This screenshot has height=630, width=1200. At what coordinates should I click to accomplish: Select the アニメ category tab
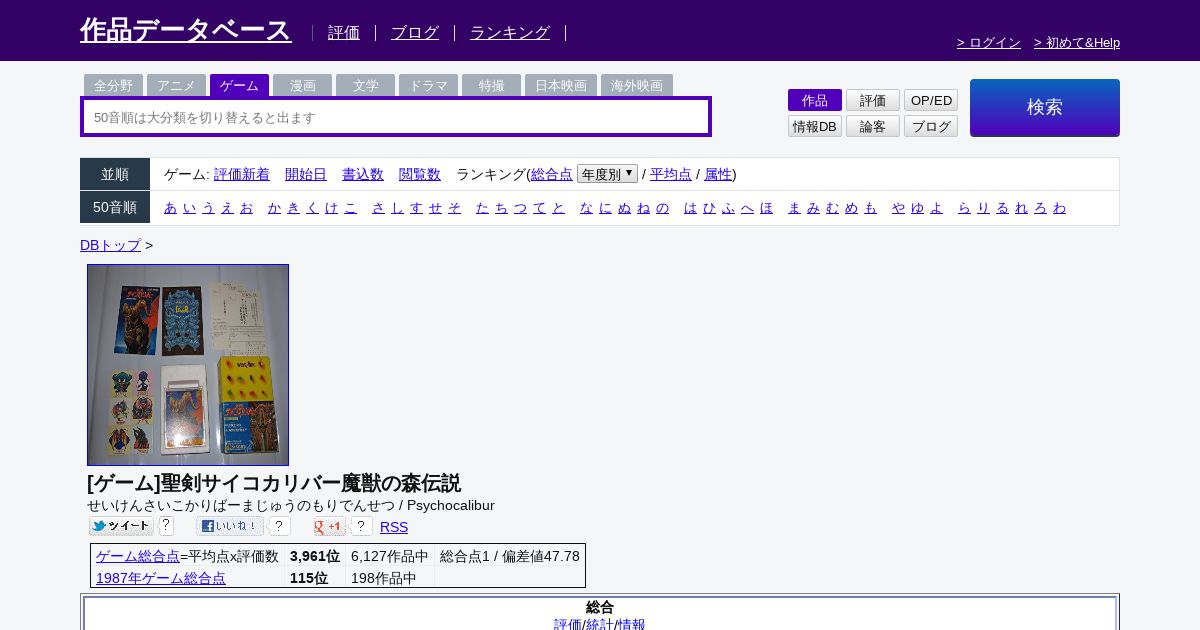coord(176,85)
